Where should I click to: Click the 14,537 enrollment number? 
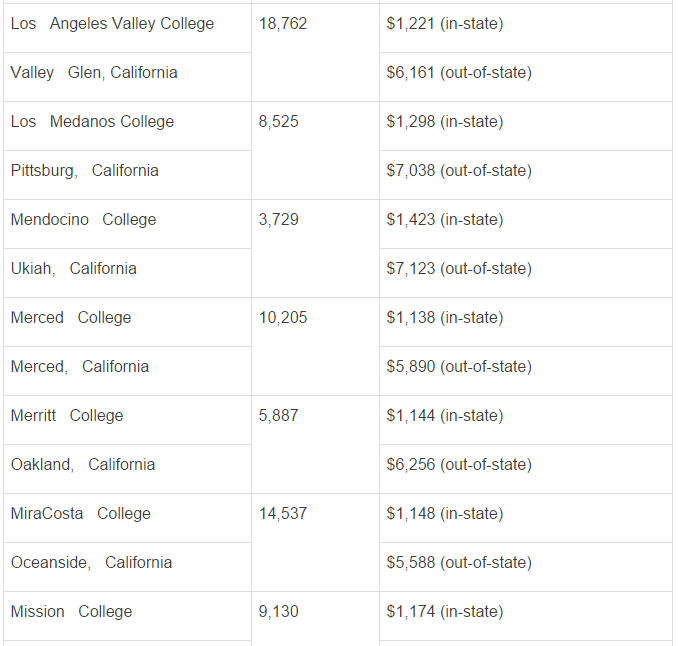(283, 514)
